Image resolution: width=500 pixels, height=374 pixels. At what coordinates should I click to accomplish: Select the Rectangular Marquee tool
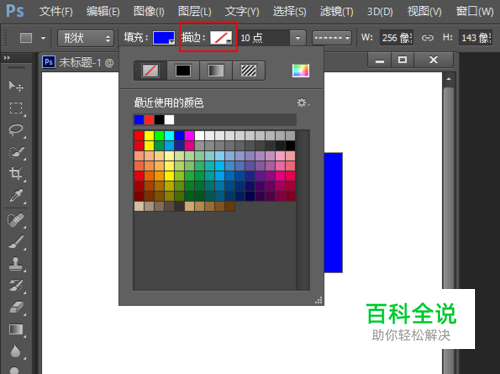[x=16, y=108]
